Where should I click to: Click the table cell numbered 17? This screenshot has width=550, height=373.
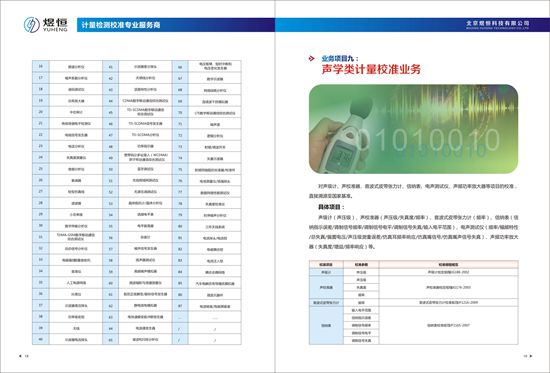pos(41,78)
